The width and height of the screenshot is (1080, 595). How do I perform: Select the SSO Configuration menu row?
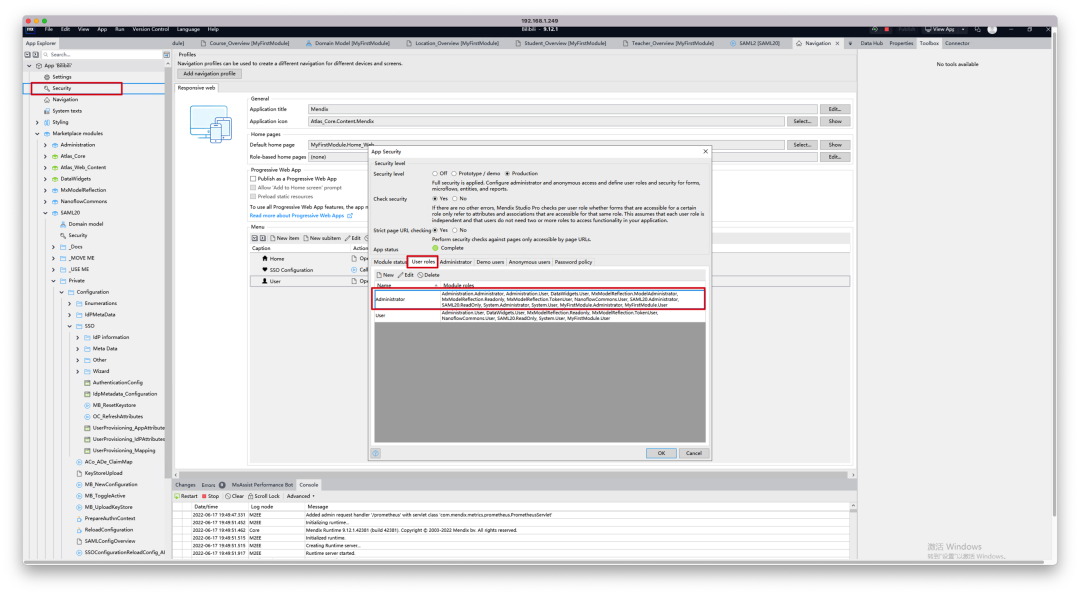(x=309, y=270)
